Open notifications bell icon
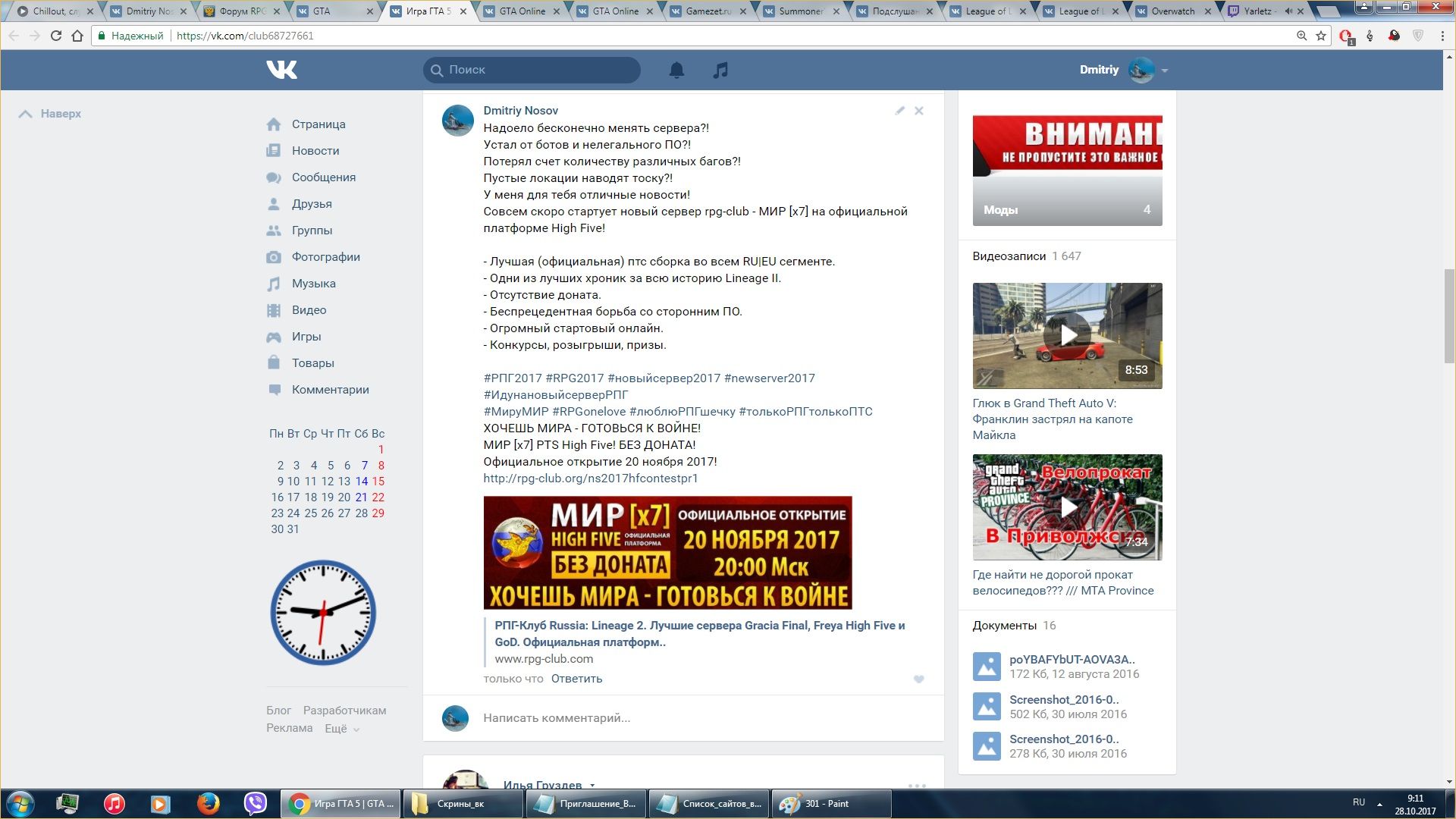 pos(676,70)
